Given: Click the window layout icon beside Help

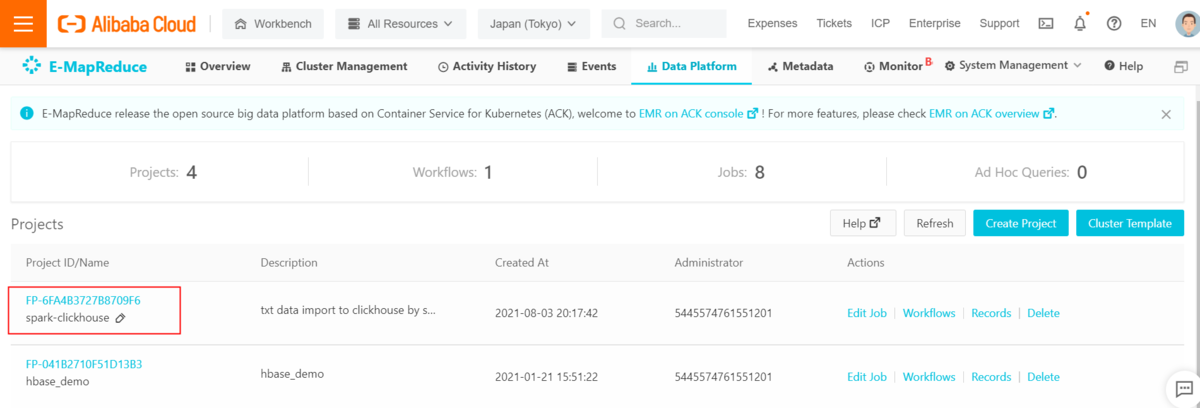Looking at the screenshot, I should click(x=1180, y=67).
